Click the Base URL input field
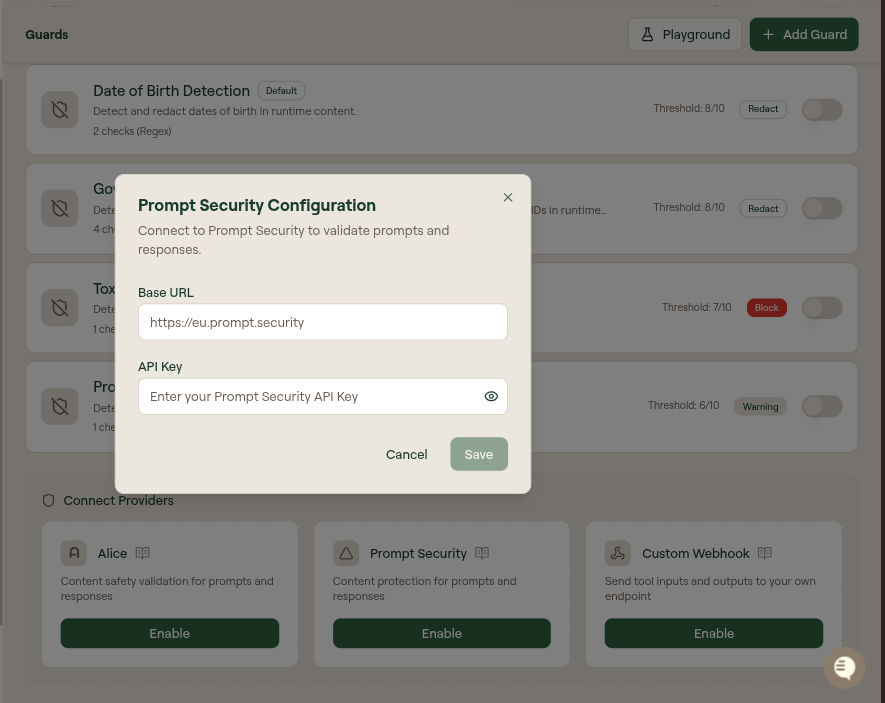This screenshot has height=703, width=885. coord(323,322)
